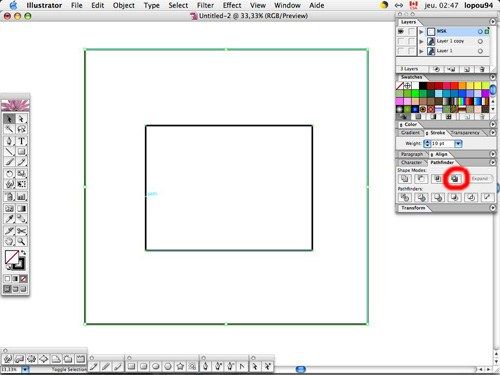500x375 pixels.
Task: Expand the MSK layer disclosure triangle
Action: 421,32
